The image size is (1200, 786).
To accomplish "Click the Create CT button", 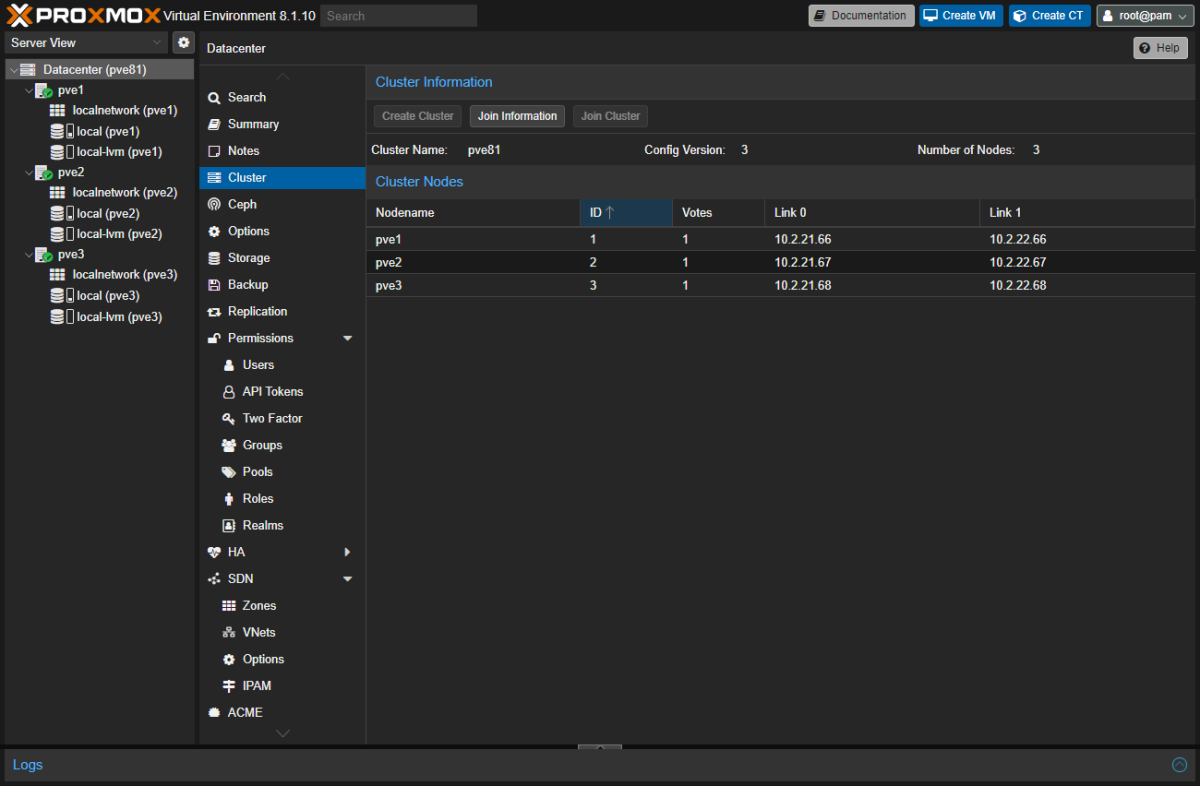I will (1050, 16).
